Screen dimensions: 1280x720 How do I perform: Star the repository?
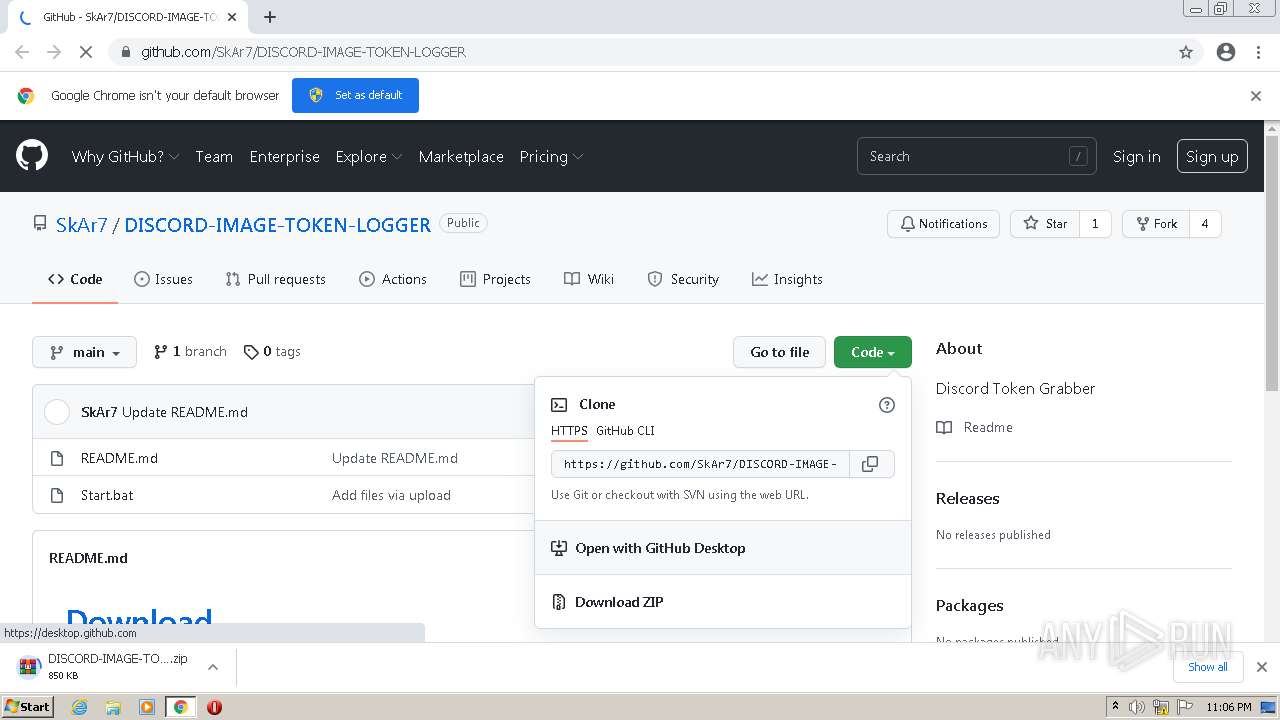(x=1045, y=224)
